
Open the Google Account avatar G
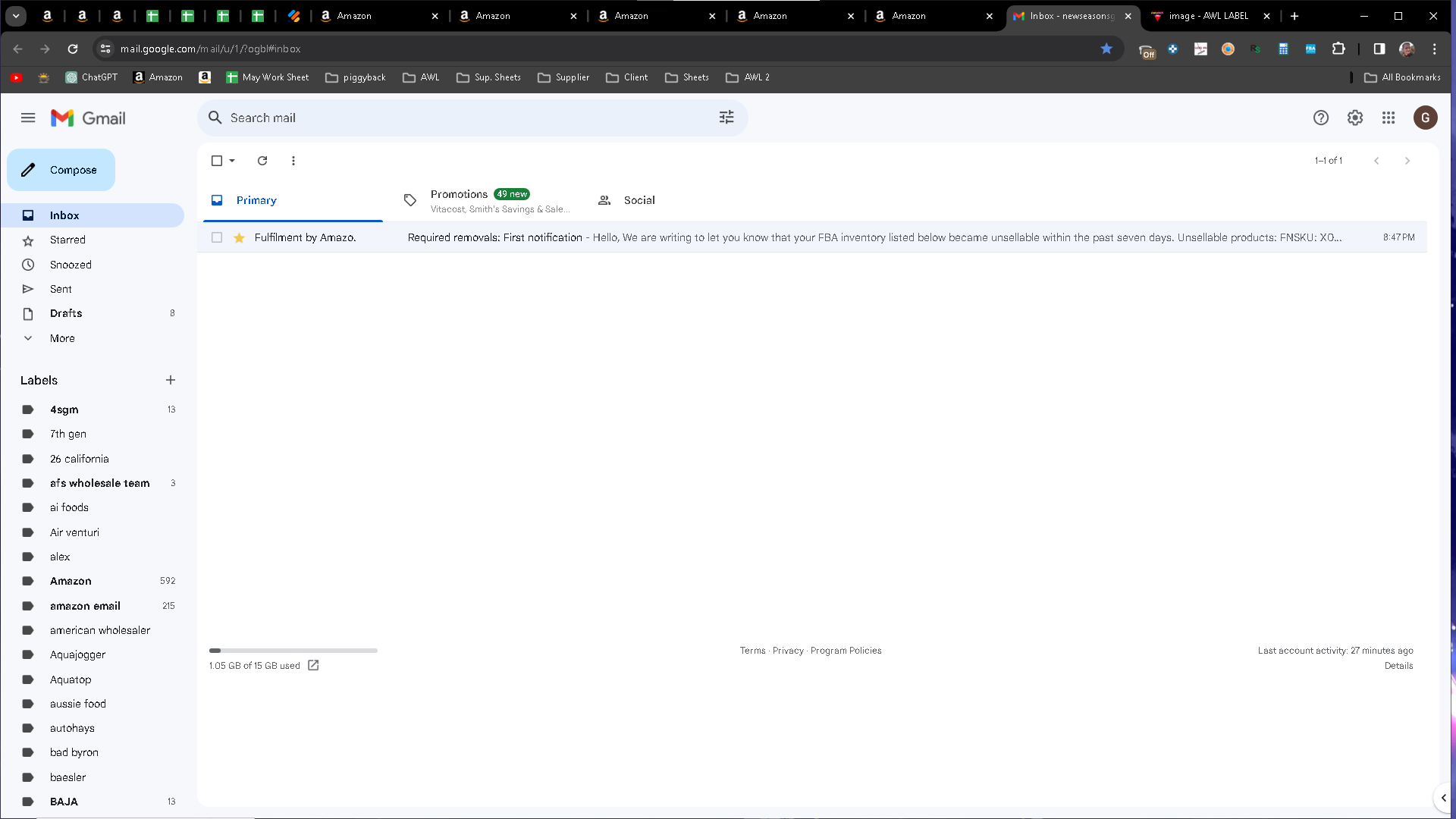click(x=1426, y=118)
